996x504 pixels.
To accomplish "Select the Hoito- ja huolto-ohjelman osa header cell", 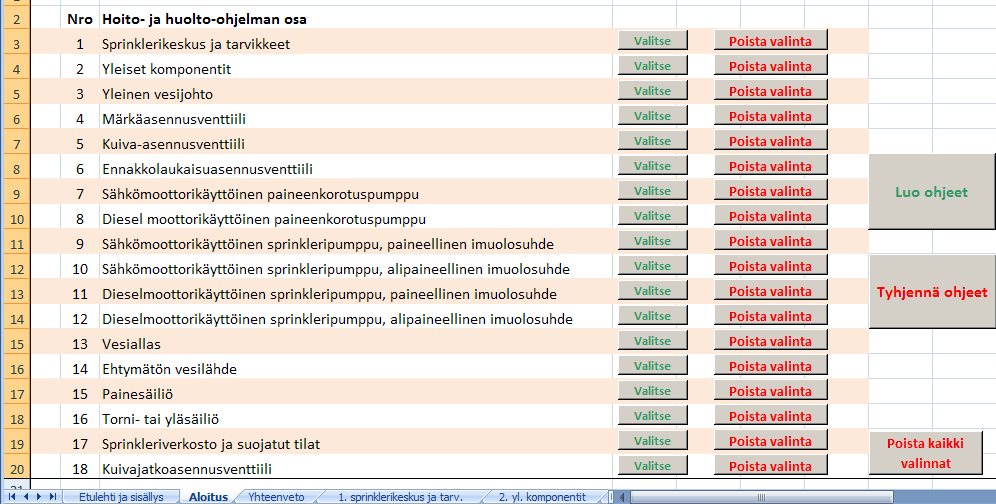I will click(x=356, y=19).
